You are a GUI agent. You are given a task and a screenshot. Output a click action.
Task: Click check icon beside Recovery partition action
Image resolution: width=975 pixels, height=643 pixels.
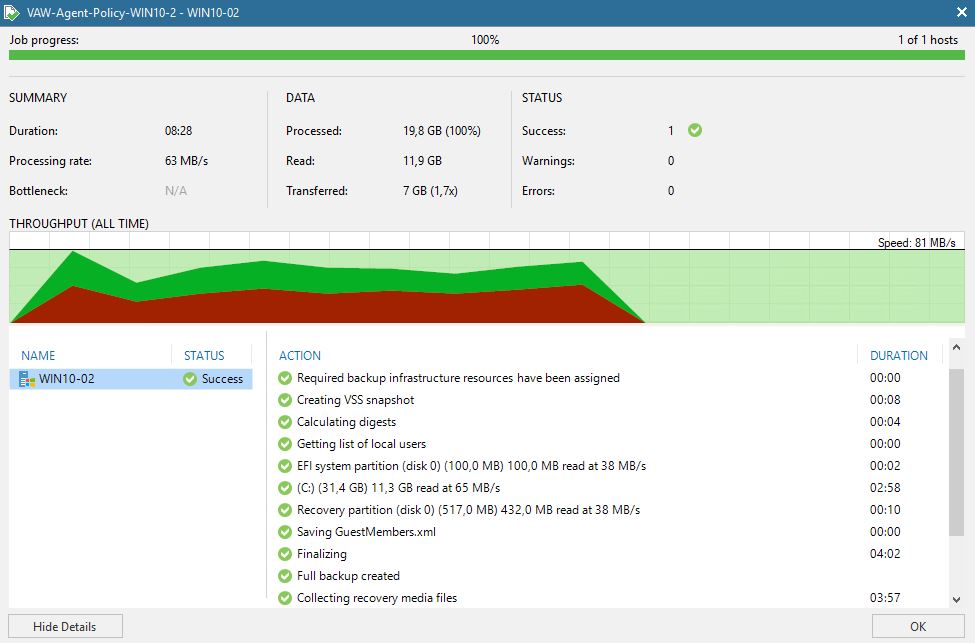(x=285, y=510)
